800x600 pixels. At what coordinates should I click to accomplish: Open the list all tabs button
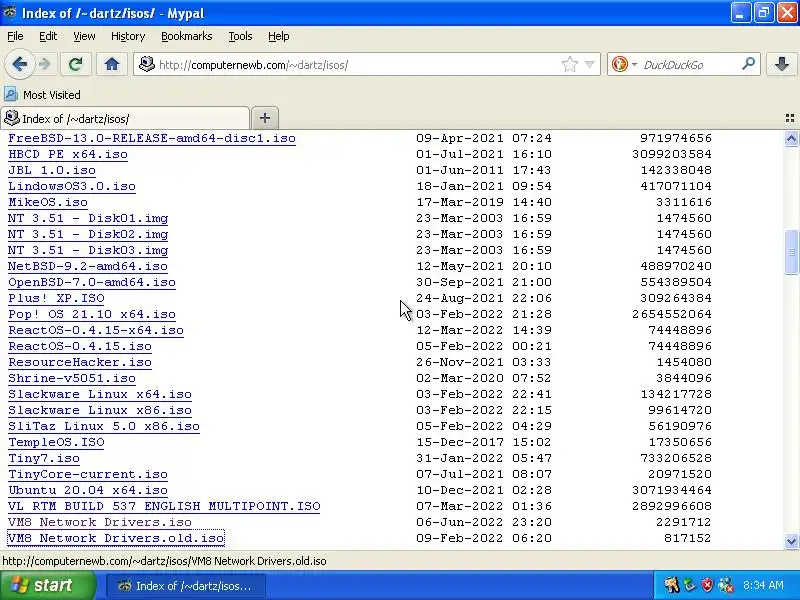tap(789, 118)
